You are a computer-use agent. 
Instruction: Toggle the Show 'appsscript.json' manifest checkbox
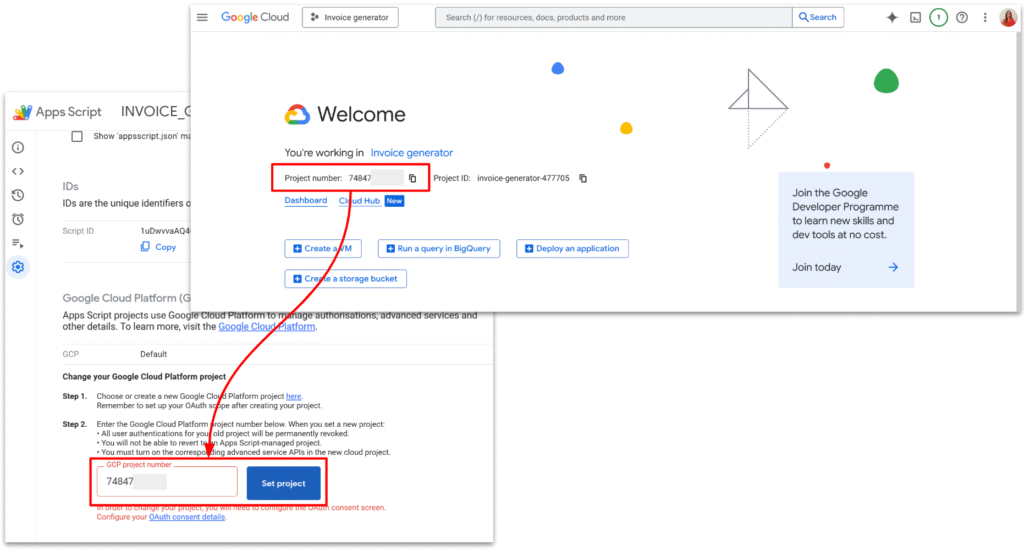77,136
